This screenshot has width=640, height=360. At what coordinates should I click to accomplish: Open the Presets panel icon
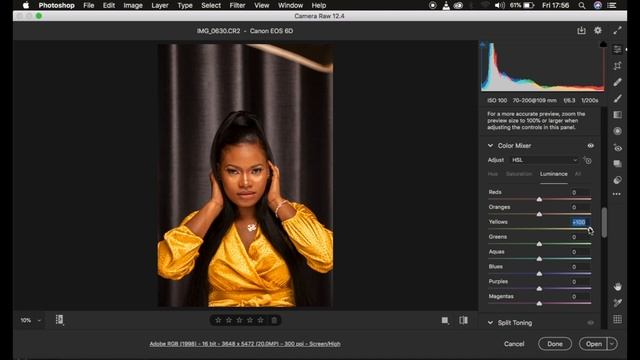[x=618, y=180]
